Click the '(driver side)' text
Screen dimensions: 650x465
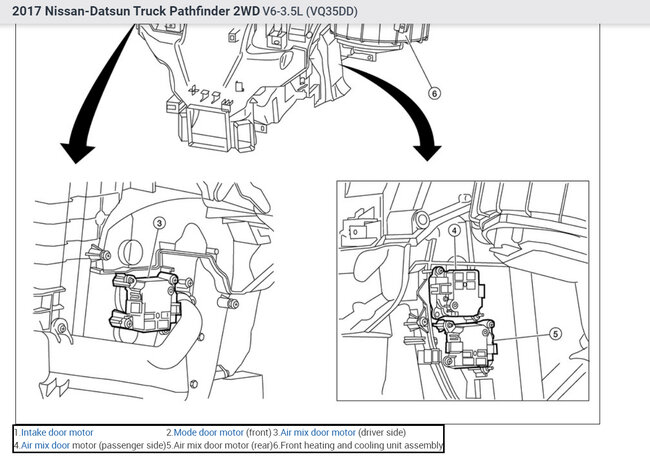(382, 433)
